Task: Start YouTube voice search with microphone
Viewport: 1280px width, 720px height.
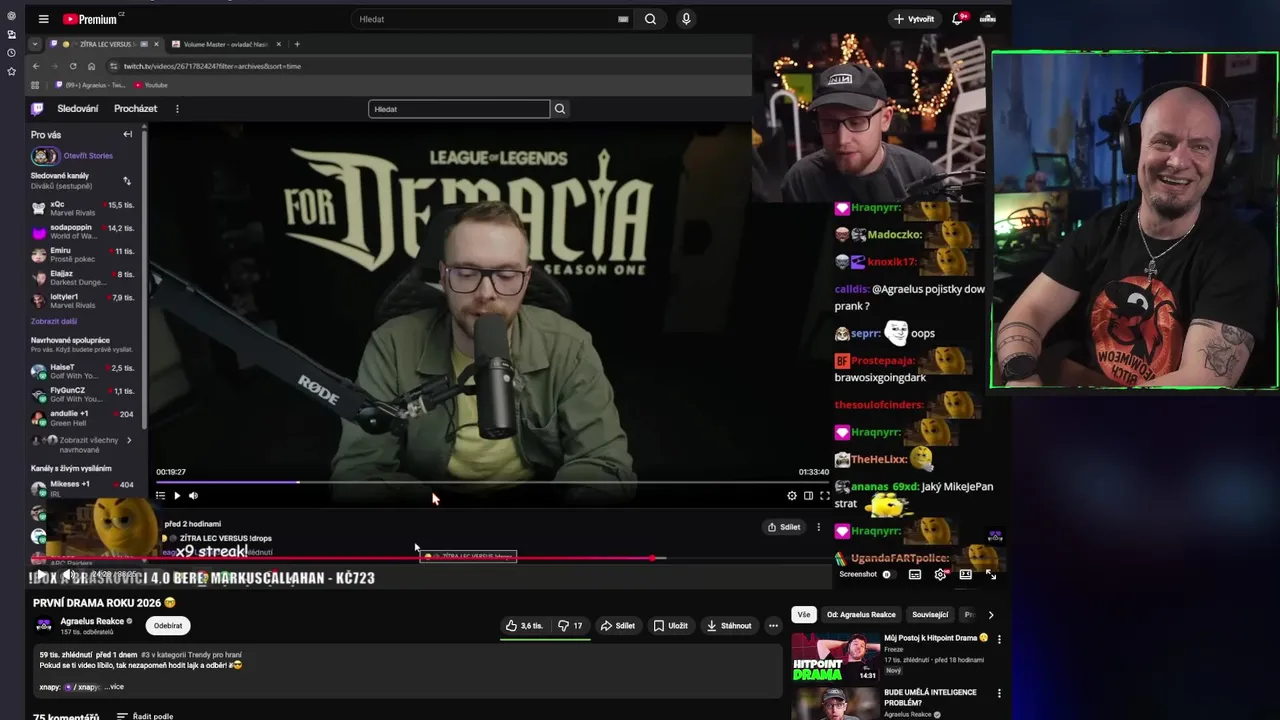Action: pos(686,19)
